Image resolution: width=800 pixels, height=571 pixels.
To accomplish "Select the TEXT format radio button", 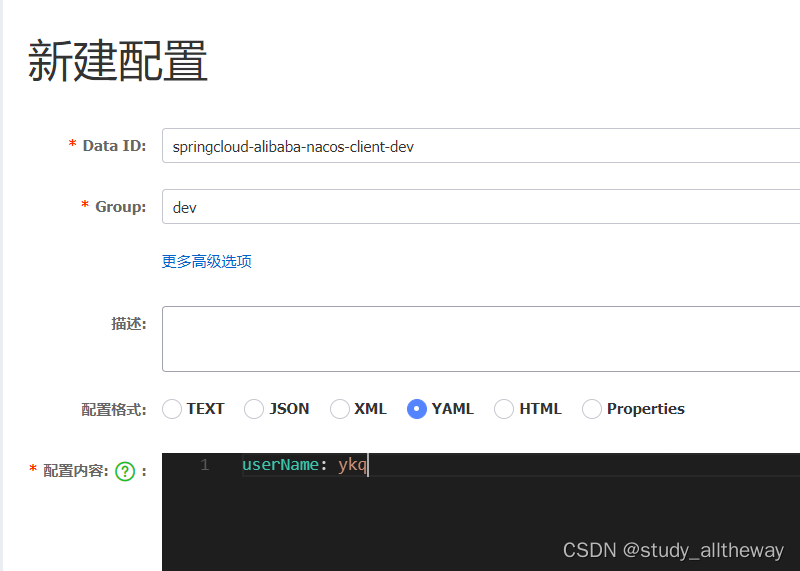I will (x=172, y=409).
